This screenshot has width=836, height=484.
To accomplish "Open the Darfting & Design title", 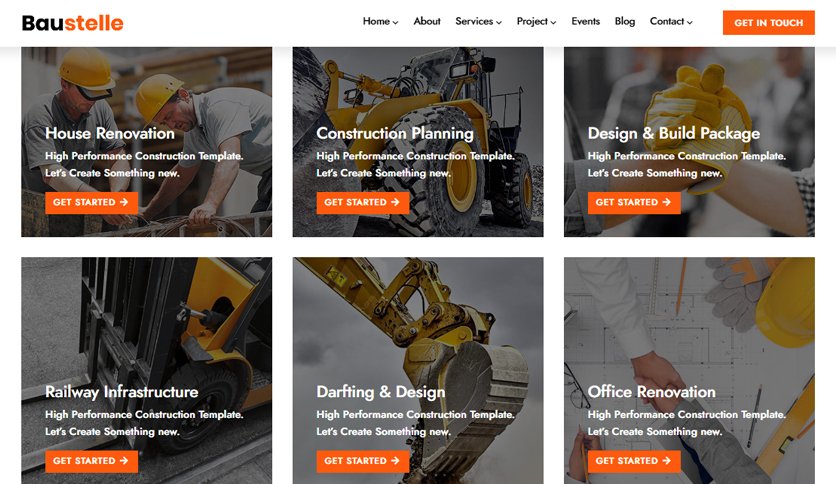I will click(x=381, y=392).
